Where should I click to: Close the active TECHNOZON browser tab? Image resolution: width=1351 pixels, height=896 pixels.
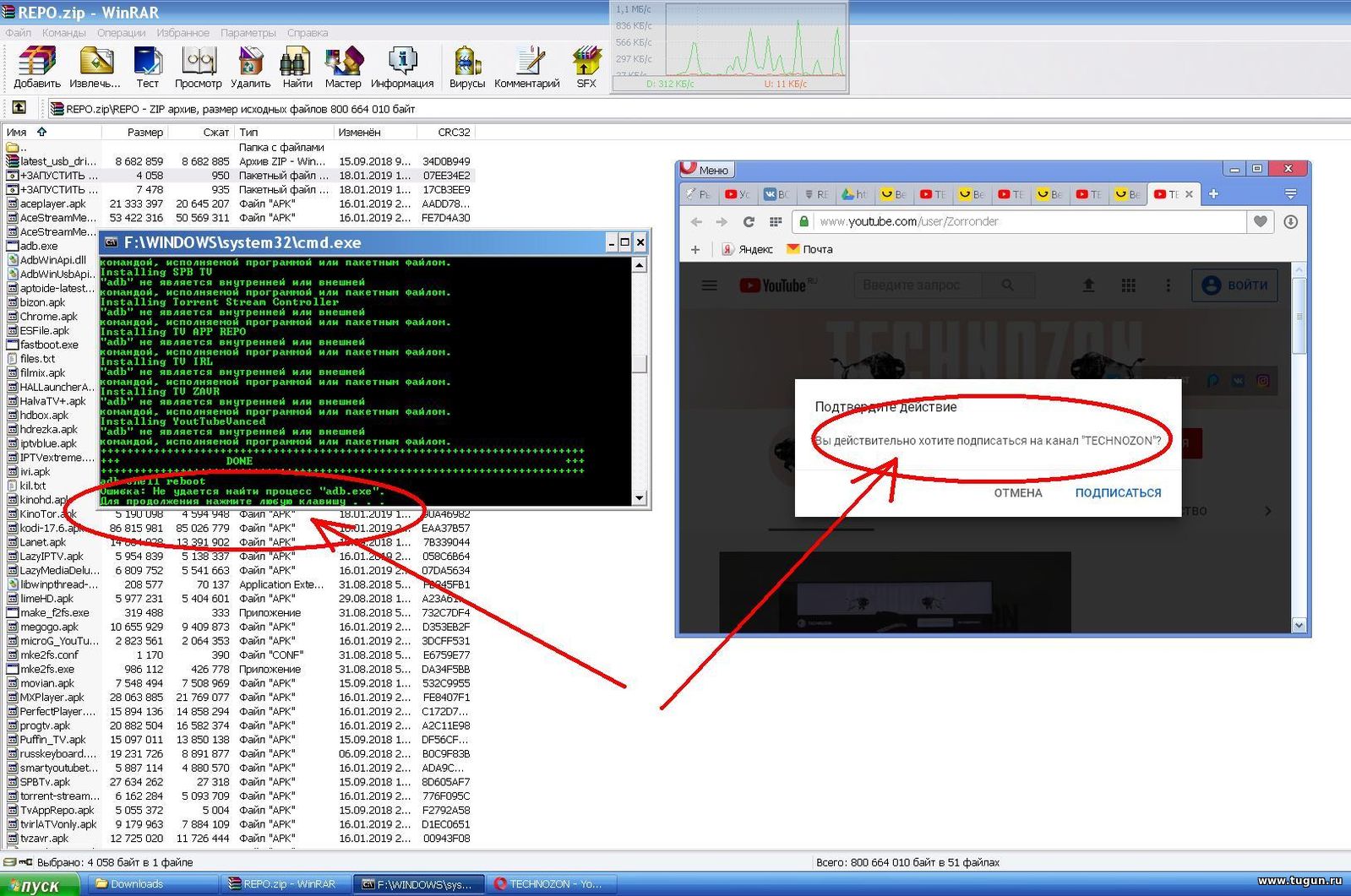click(x=1189, y=194)
